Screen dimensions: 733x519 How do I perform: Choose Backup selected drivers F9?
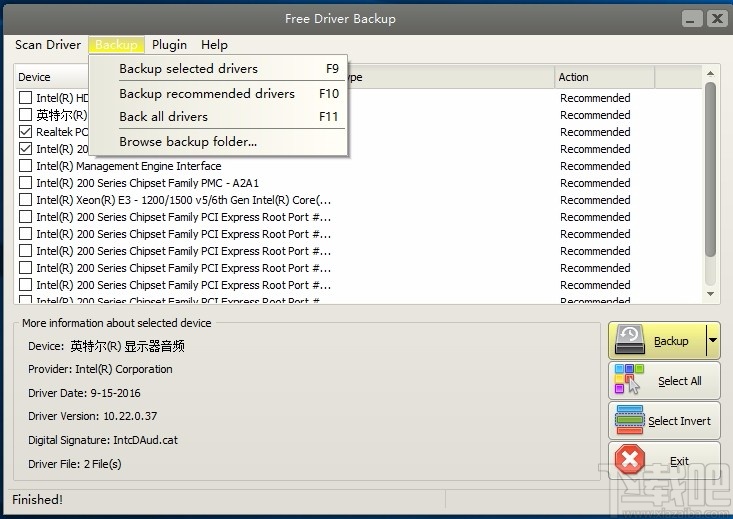(218, 69)
